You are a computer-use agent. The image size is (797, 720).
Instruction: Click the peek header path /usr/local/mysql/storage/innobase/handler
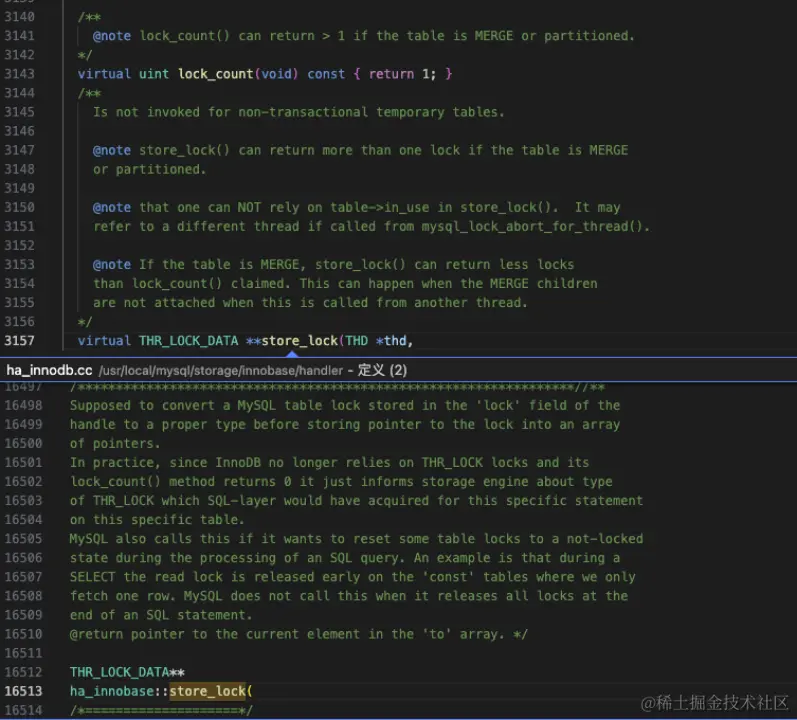221,370
